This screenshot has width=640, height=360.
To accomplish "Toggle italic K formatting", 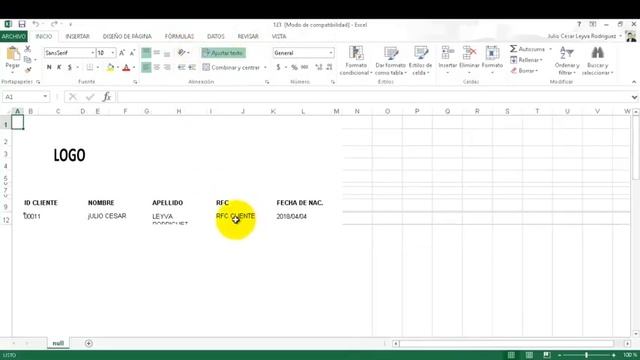I will (x=59, y=67).
